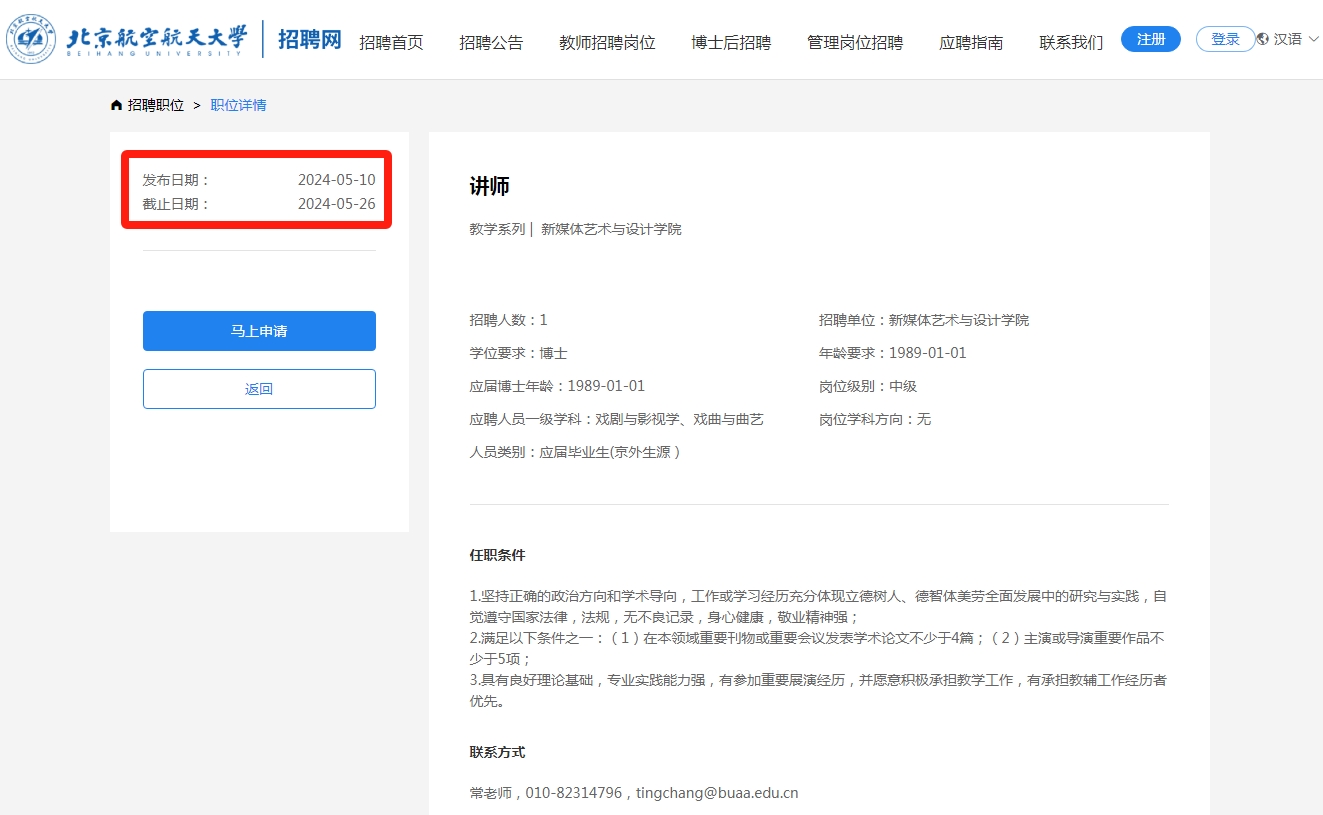Expand the 汉语 language dropdown arrow
Screen dimensions: 1323x815
[1313, 39]
